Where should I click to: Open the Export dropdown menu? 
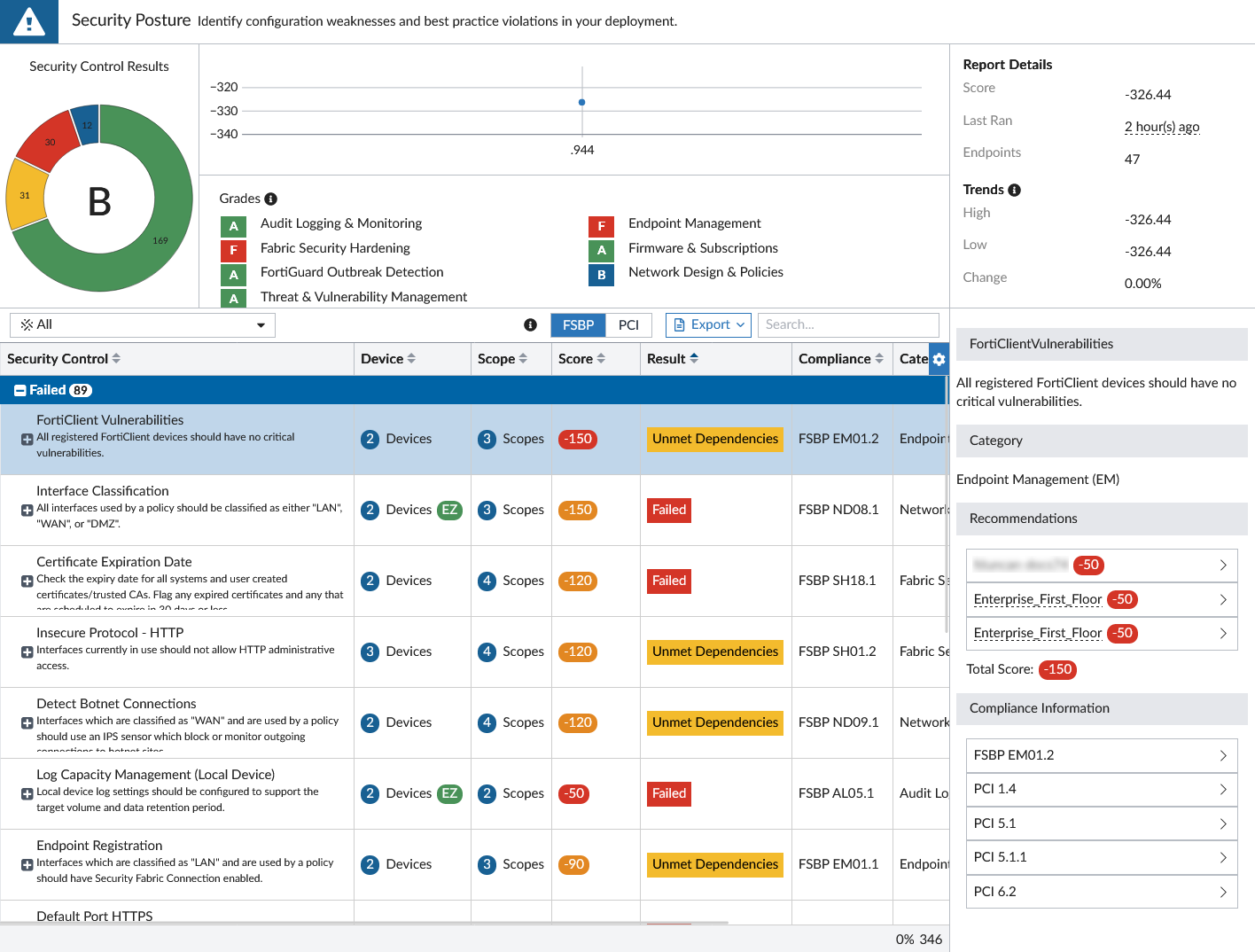pyautogui.click(x=708, y=324)
